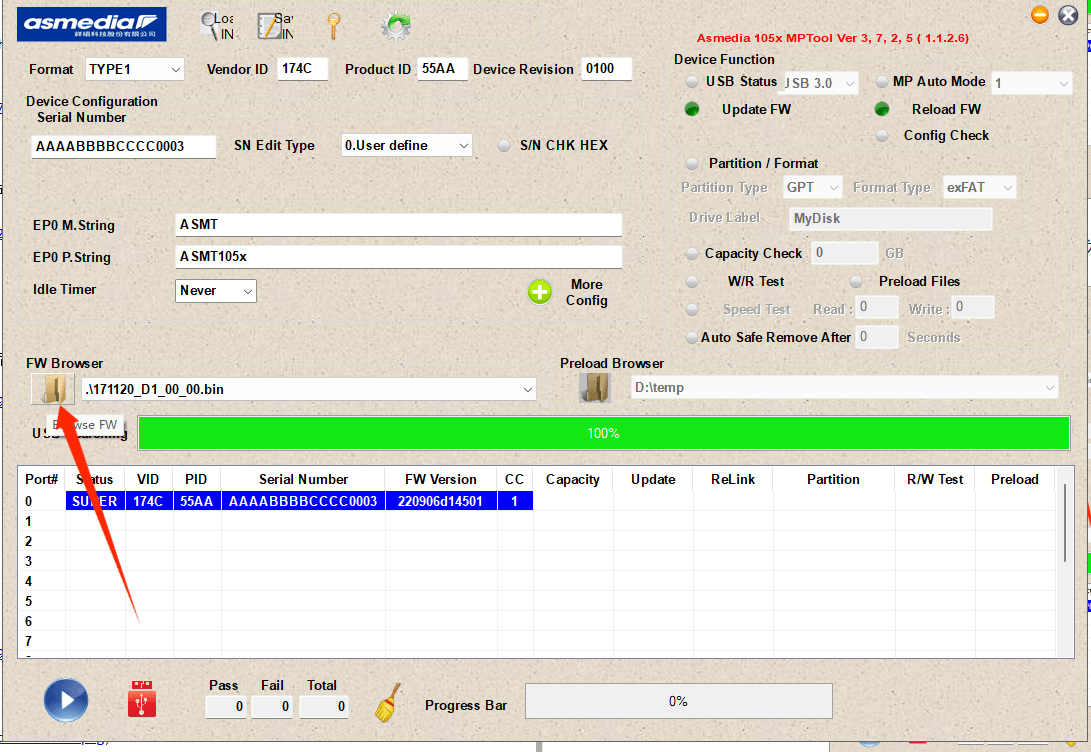
Task: Click the Auto Safe Remove seconds field
Action: pos(877,337)
